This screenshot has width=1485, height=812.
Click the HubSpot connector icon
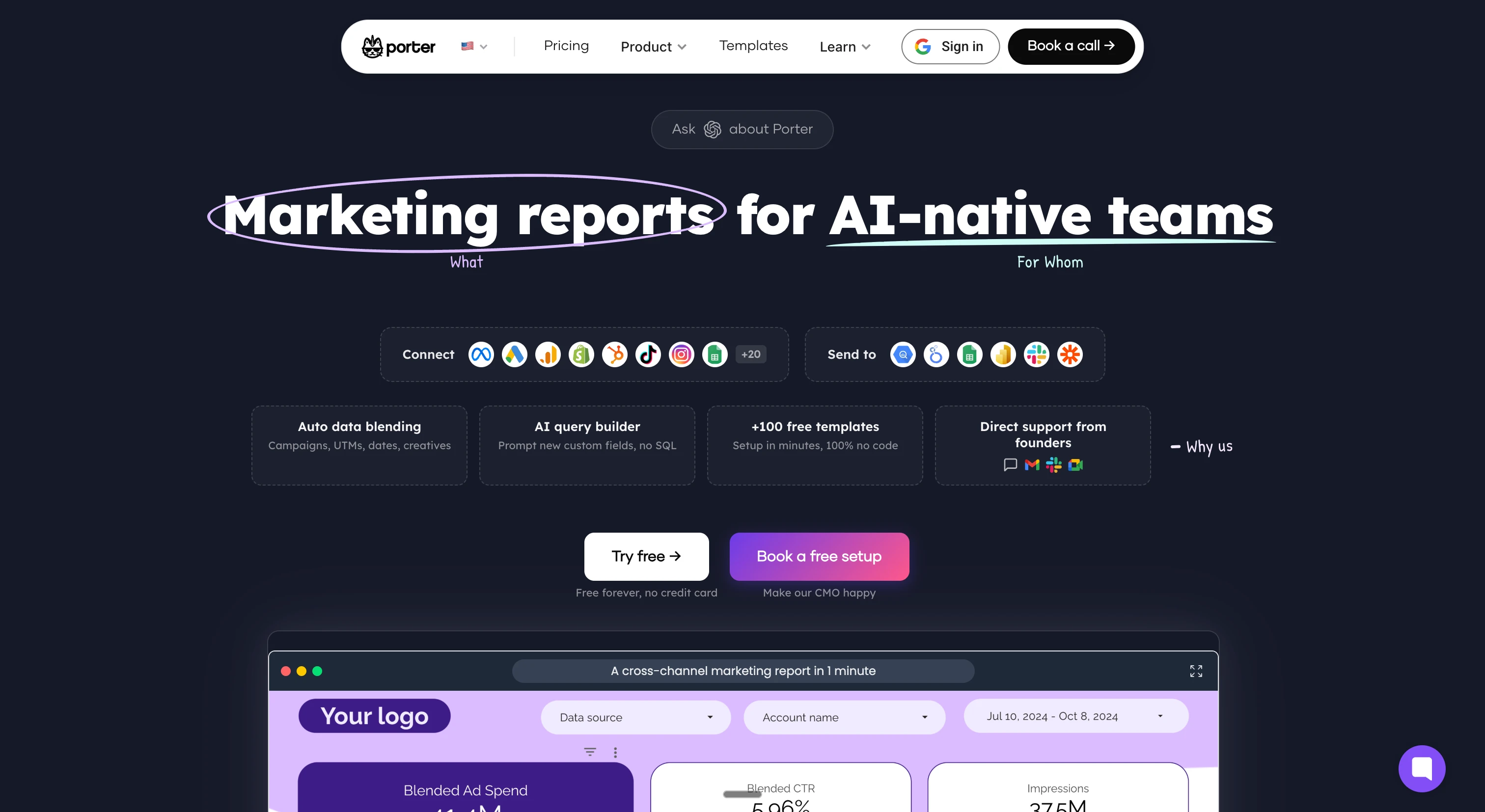[x=614, y=354]
